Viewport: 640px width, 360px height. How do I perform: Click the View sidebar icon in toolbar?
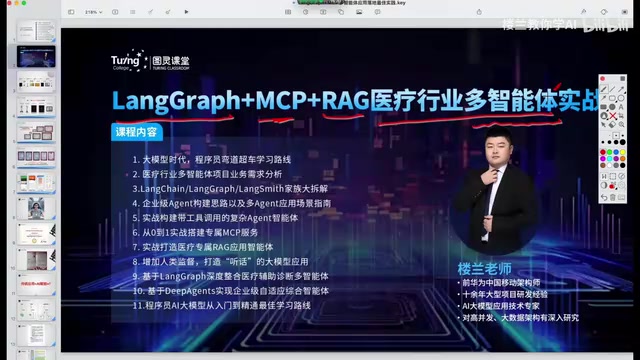71,12
